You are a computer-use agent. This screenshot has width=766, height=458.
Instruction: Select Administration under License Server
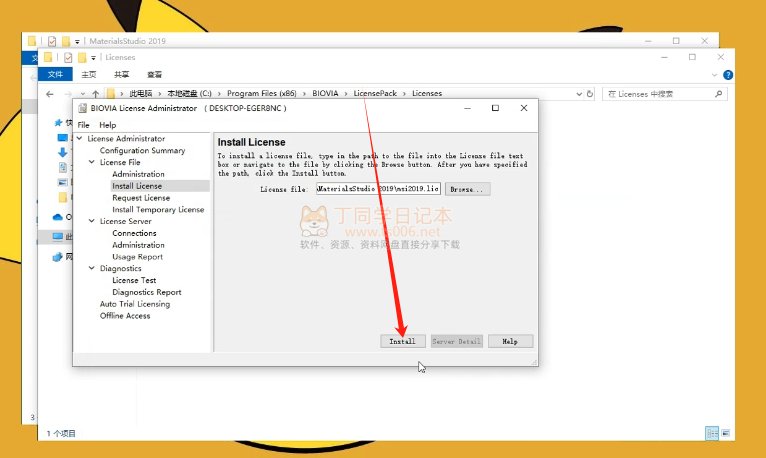click(138, 245)
